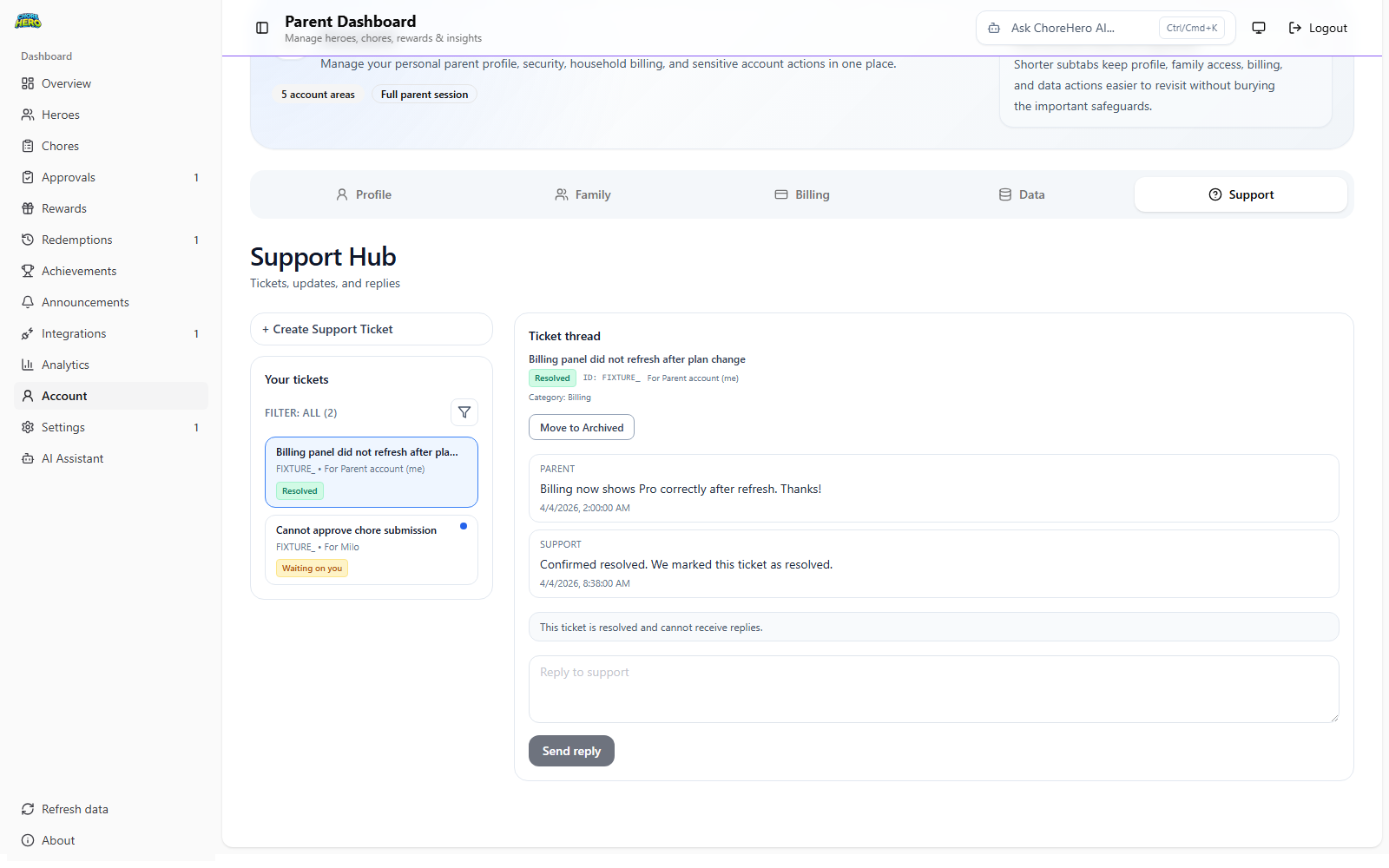
Task: Click the ChoreHero logo
Action: pos(28,21)
